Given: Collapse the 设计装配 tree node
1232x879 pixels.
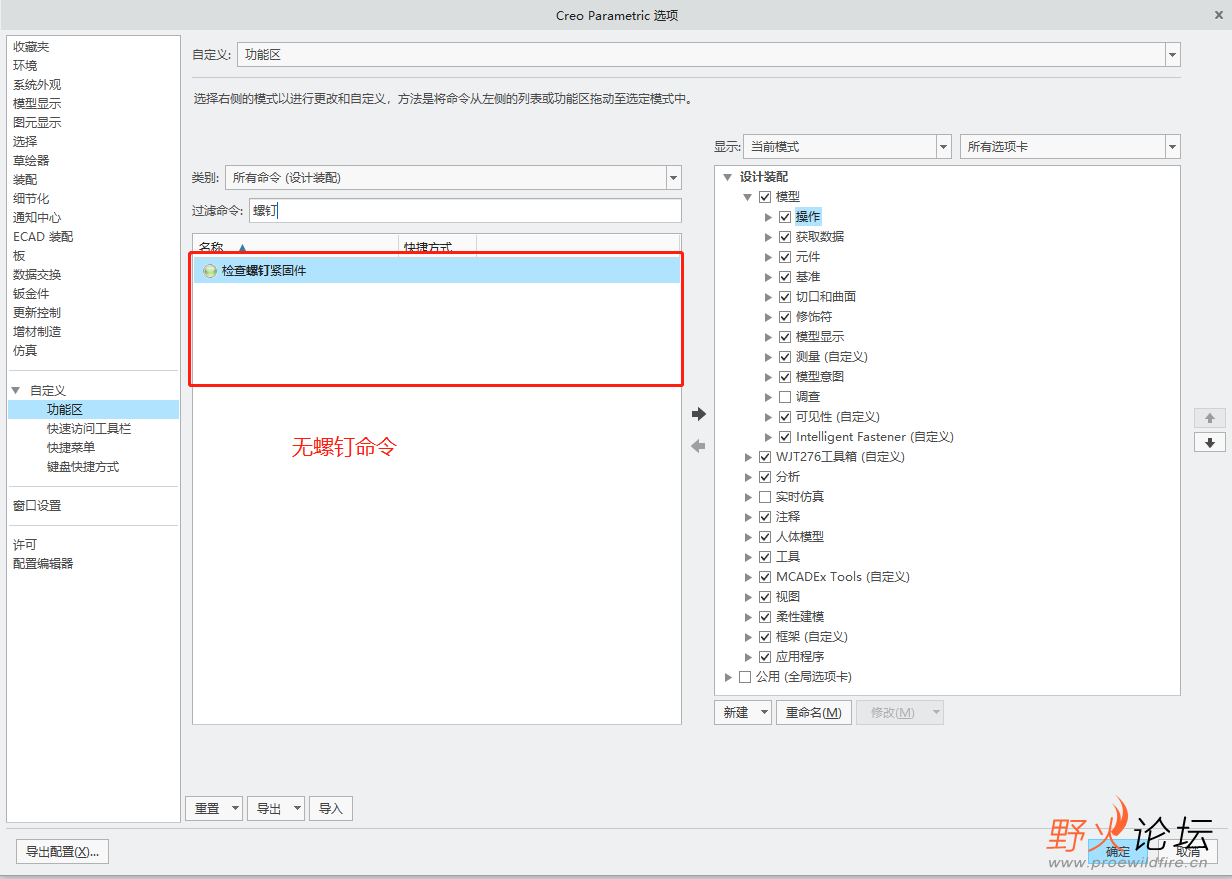Looking at the screenshot, I should click(x=728, y=177).
